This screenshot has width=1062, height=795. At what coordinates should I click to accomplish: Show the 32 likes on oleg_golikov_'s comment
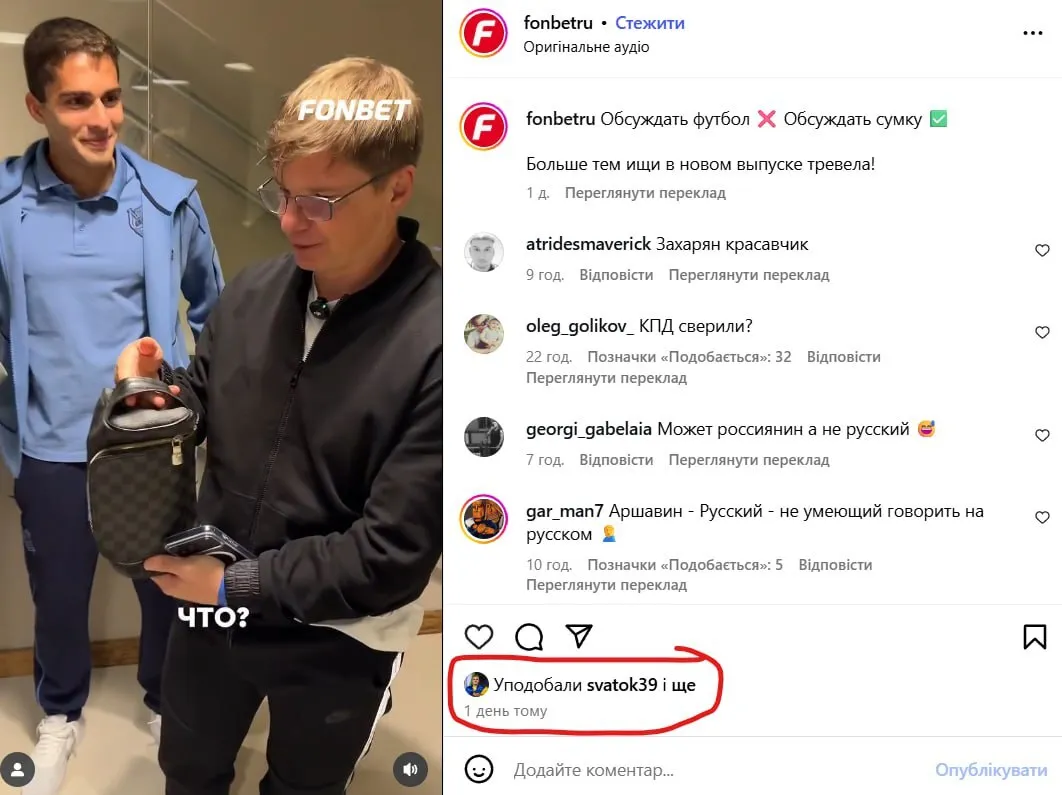[689, 357]
